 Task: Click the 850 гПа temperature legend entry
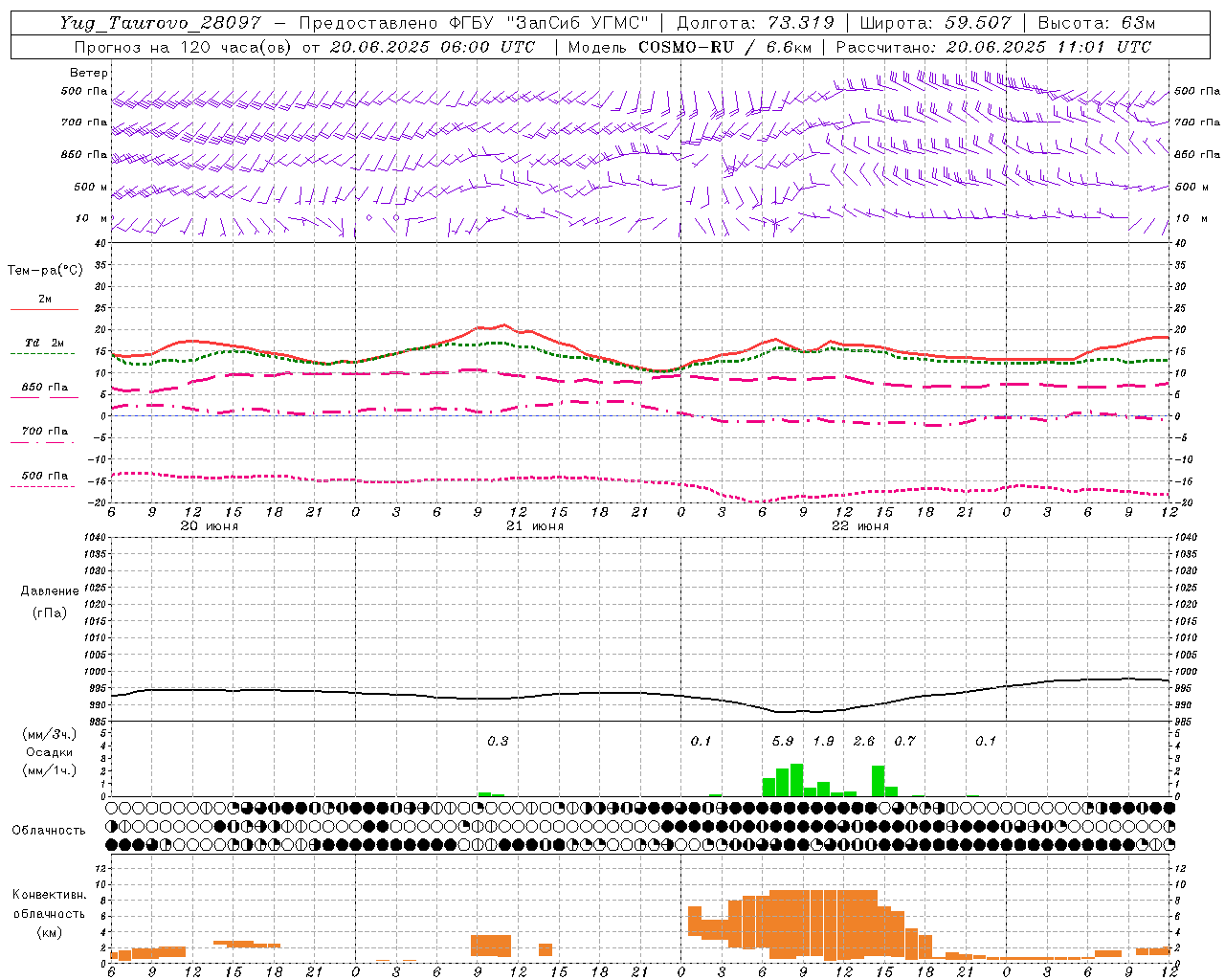coord(44,391)
